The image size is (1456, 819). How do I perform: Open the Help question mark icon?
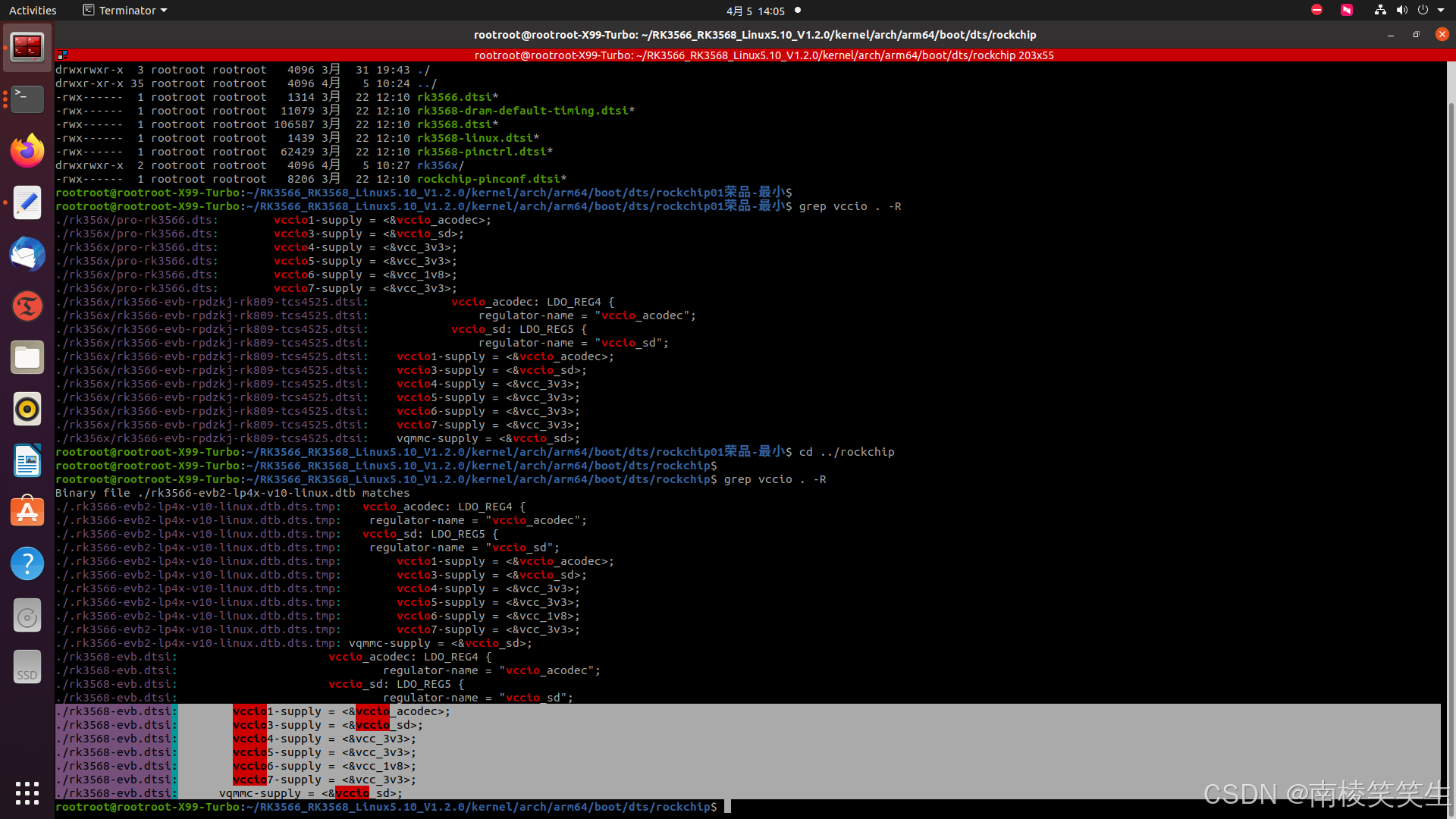click(x=27, y=563)
